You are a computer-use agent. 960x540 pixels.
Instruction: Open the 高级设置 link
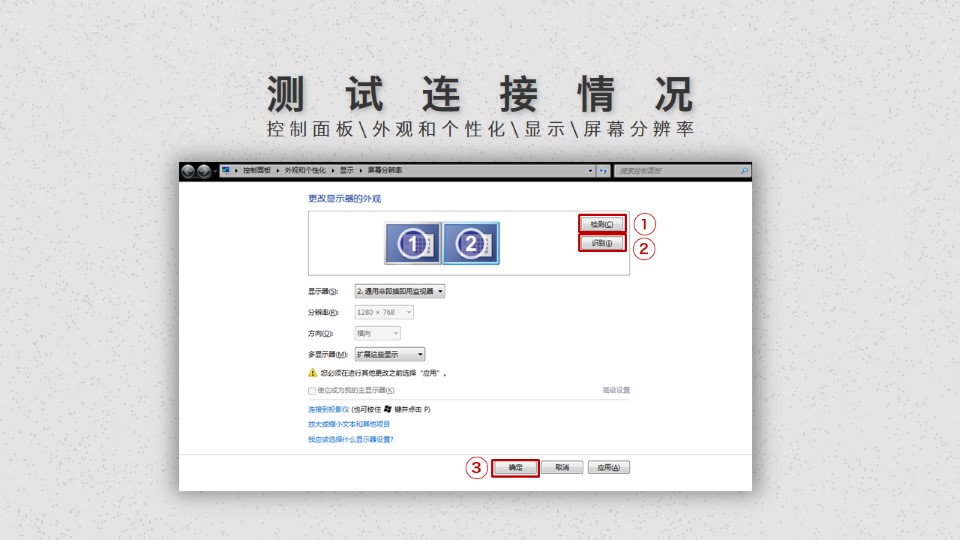[616, 390]
